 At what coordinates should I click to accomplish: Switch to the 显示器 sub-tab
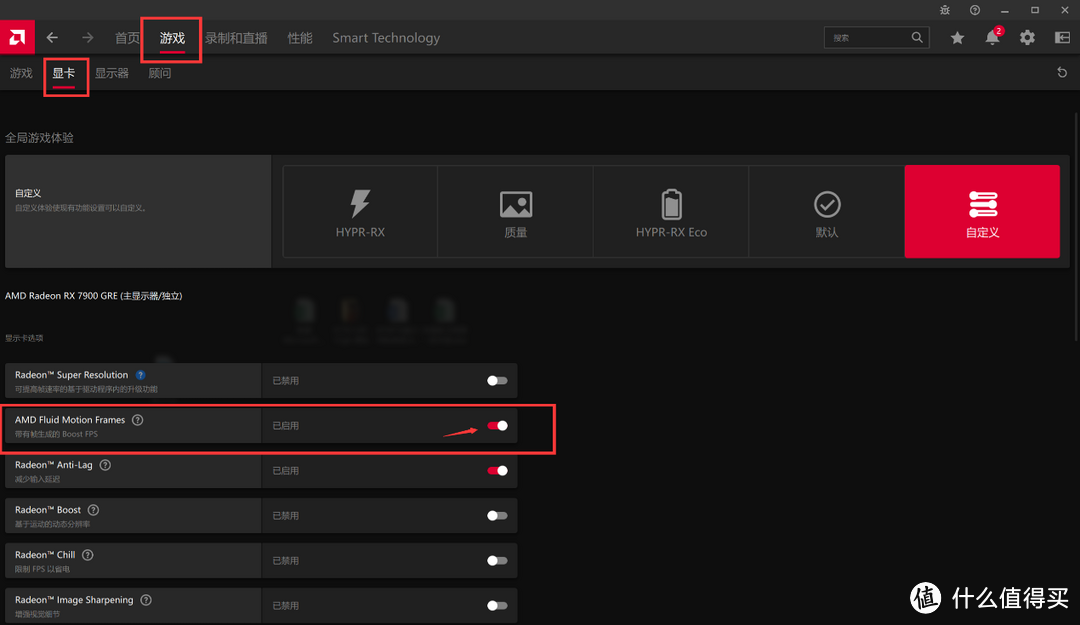tap(112, 73)
